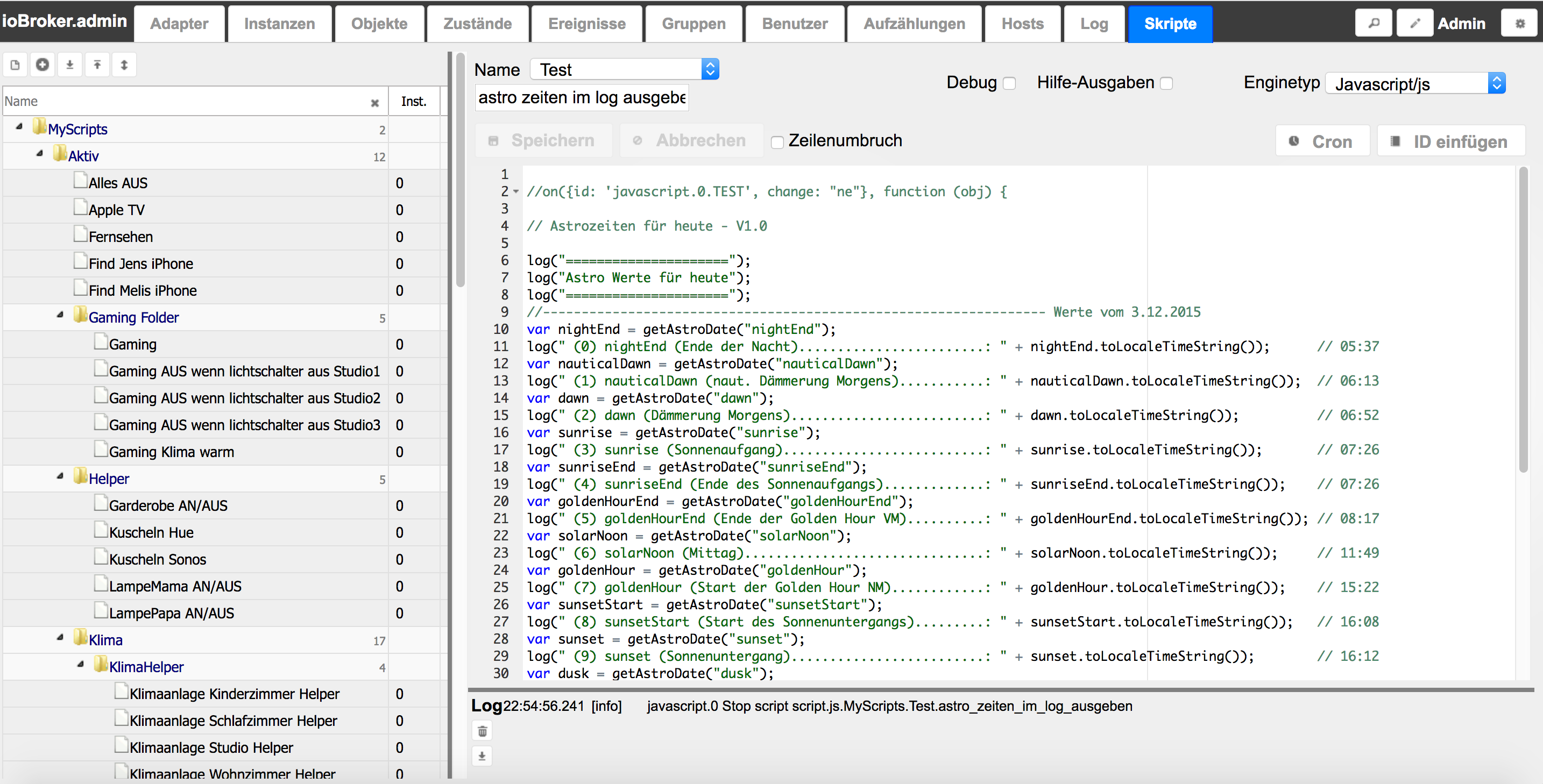Open the script group Name dropdown

pos(625,69)
